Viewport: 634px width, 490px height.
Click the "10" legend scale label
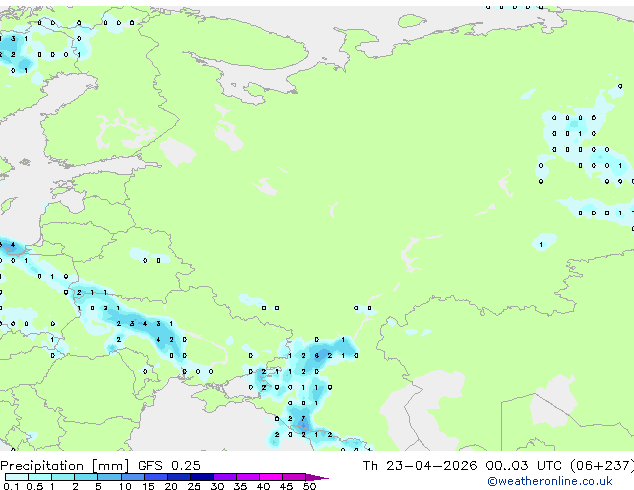coord(125,486)
